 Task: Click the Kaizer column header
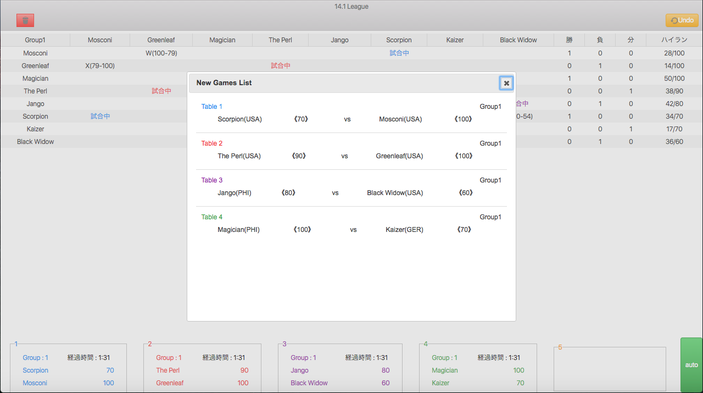pyautogui.click(x=455, y=40)
